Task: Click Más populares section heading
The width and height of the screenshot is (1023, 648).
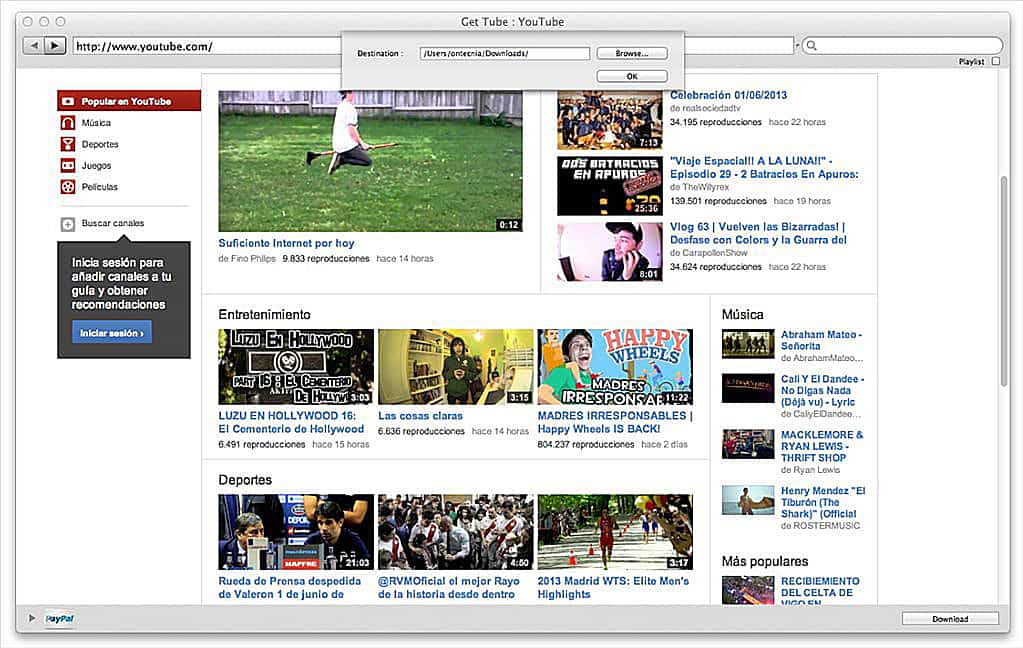Action: (765, 561)
